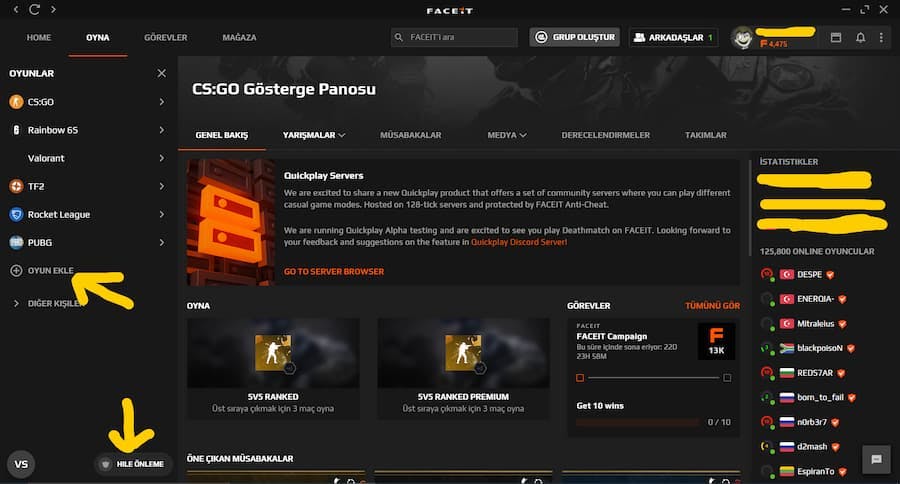Click the CS:GO game icon
The height and width of the screenshot is (484, 900).
click(16, 102)
